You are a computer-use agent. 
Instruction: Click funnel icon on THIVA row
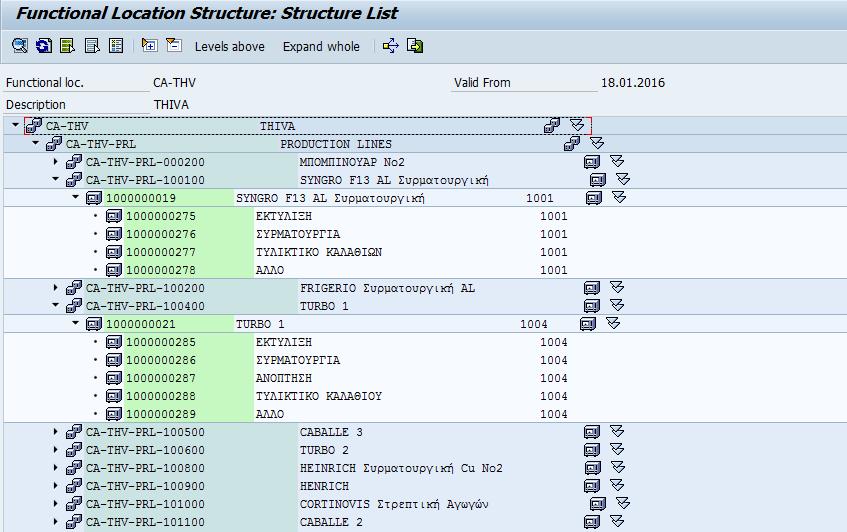coord(577,125)
